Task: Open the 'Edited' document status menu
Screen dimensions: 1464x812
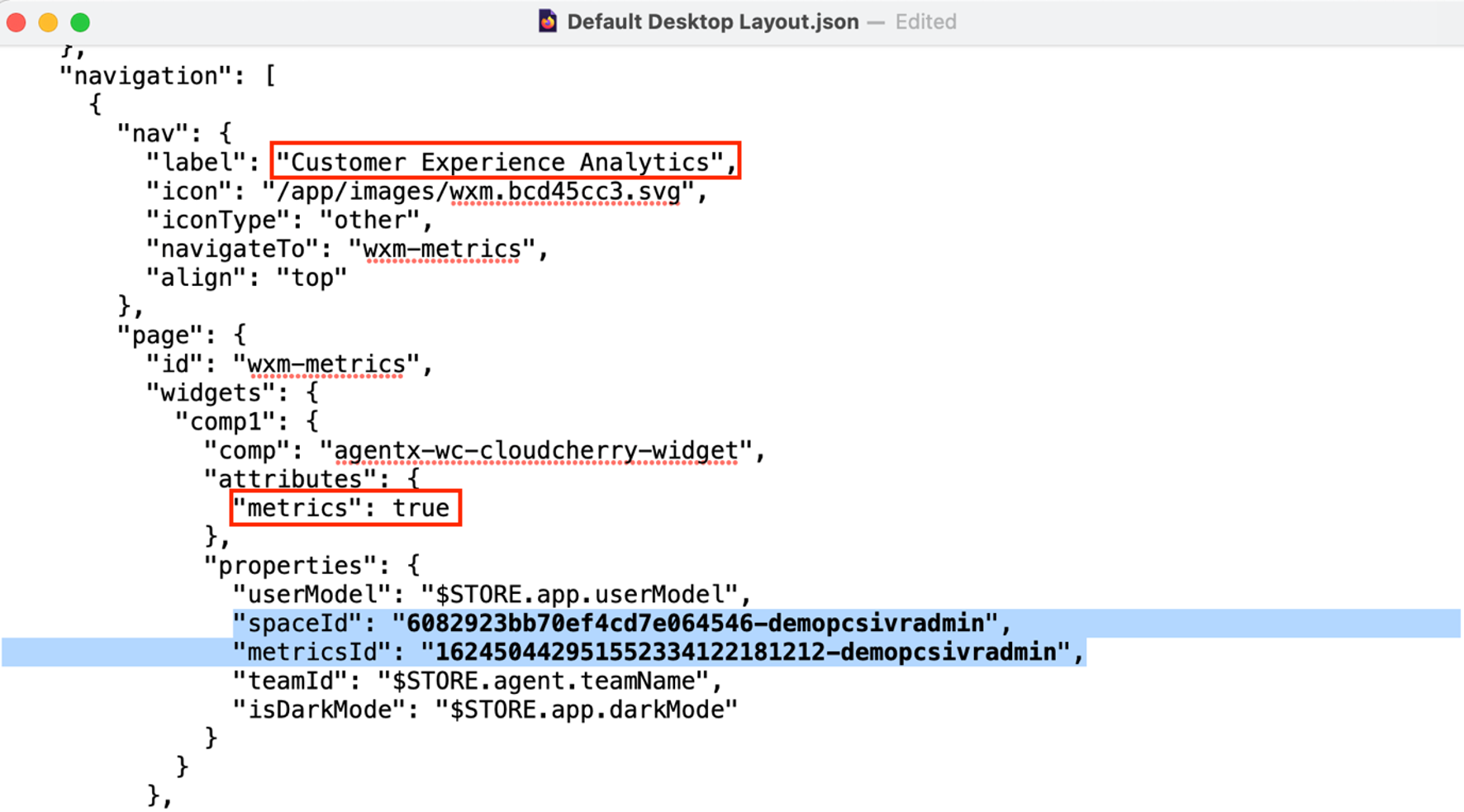Action: pyautogui.click(x=925, y=21)
